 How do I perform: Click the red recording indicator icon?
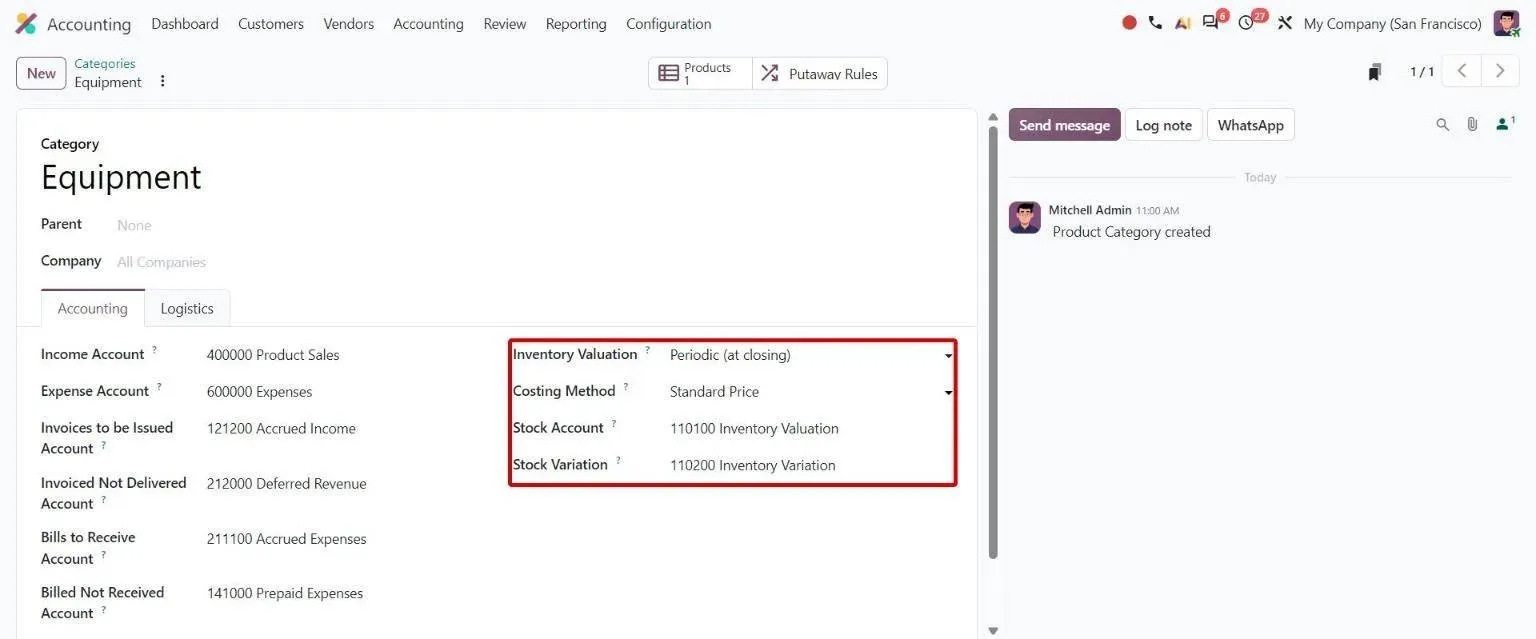point(1129,23)
